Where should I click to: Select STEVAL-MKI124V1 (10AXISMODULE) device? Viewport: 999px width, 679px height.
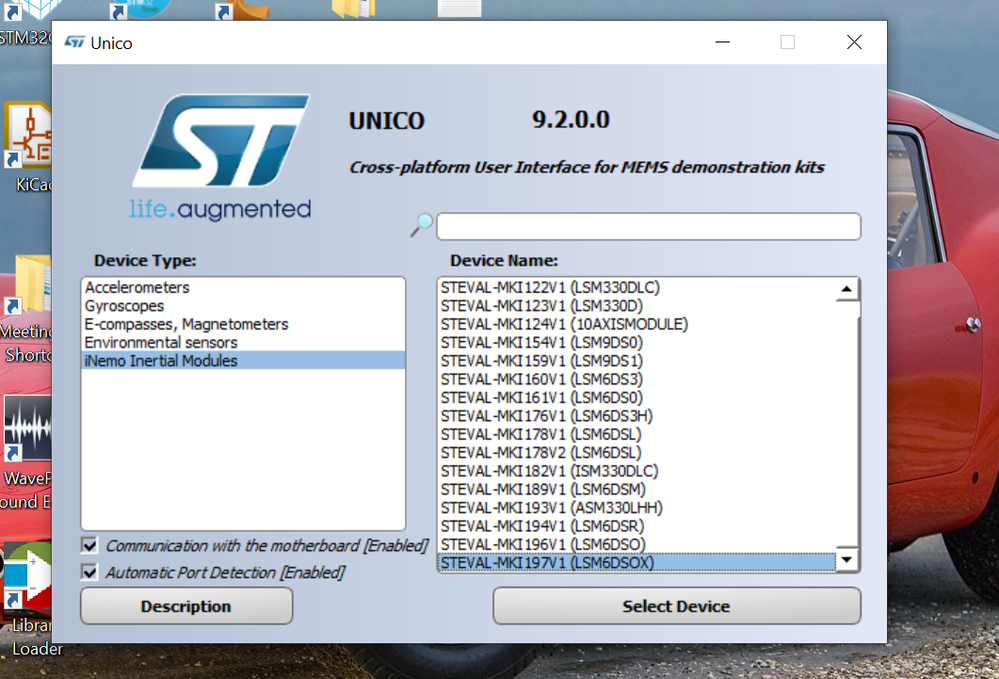pos(636,324)
